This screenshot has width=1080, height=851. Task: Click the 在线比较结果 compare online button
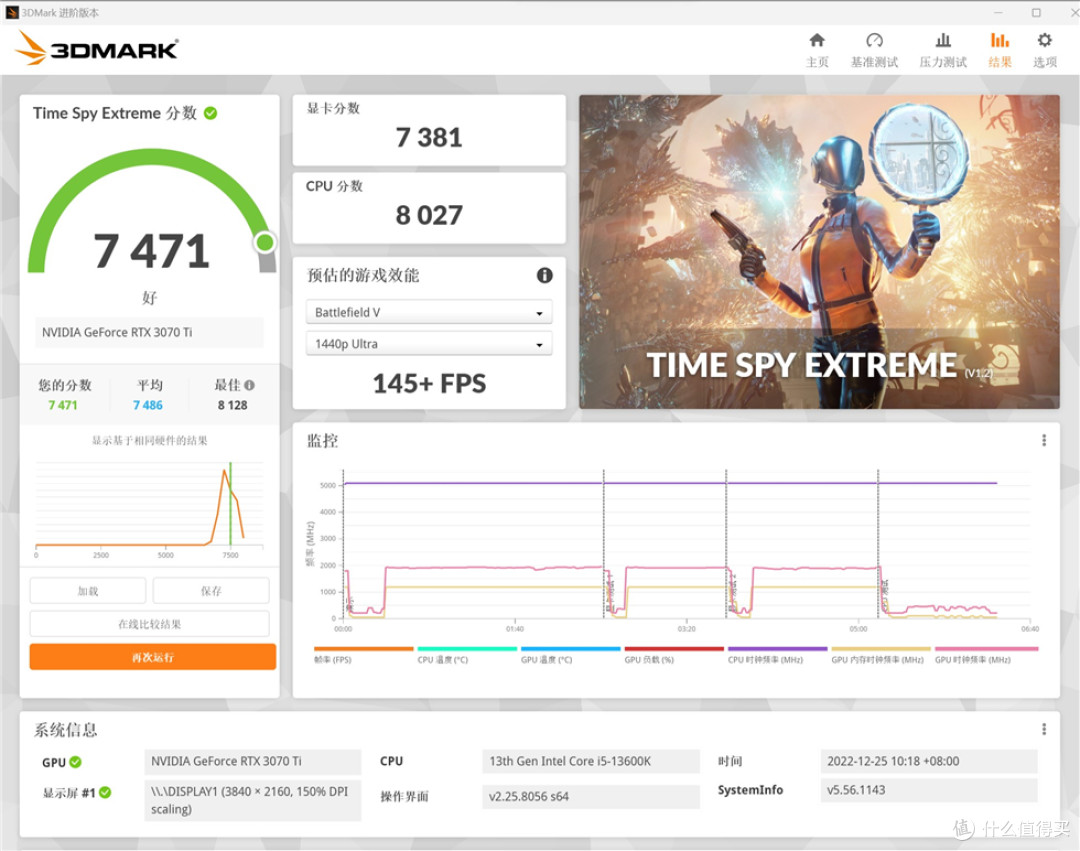coord(149,623)
